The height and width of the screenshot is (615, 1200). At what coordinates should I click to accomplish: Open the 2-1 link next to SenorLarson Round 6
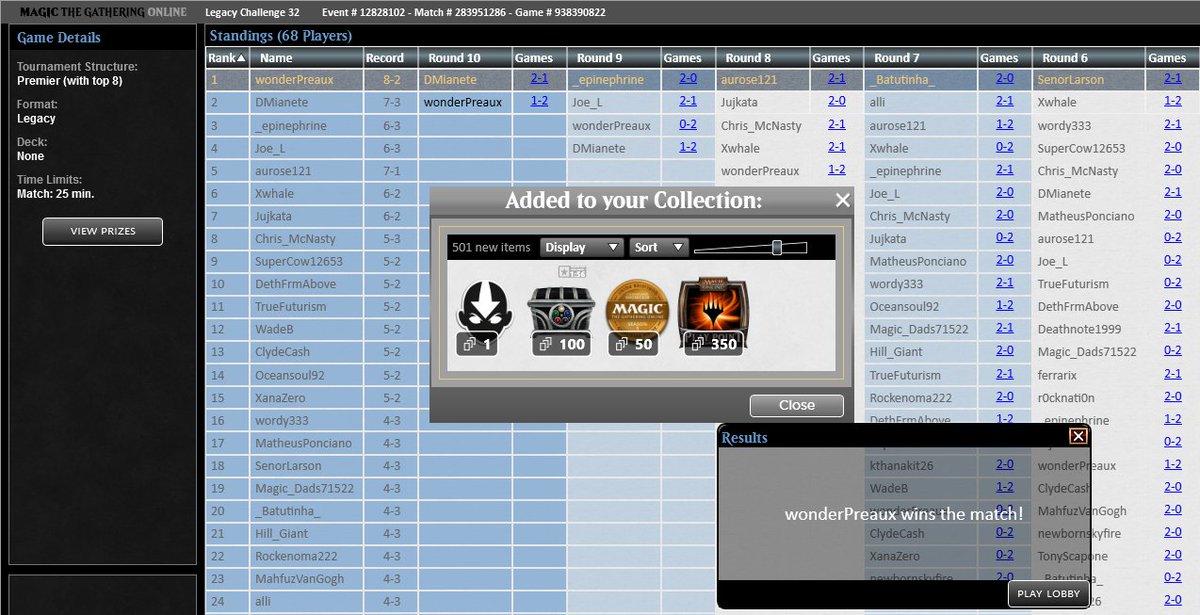pyautogui.click(x=1173, y=78)
